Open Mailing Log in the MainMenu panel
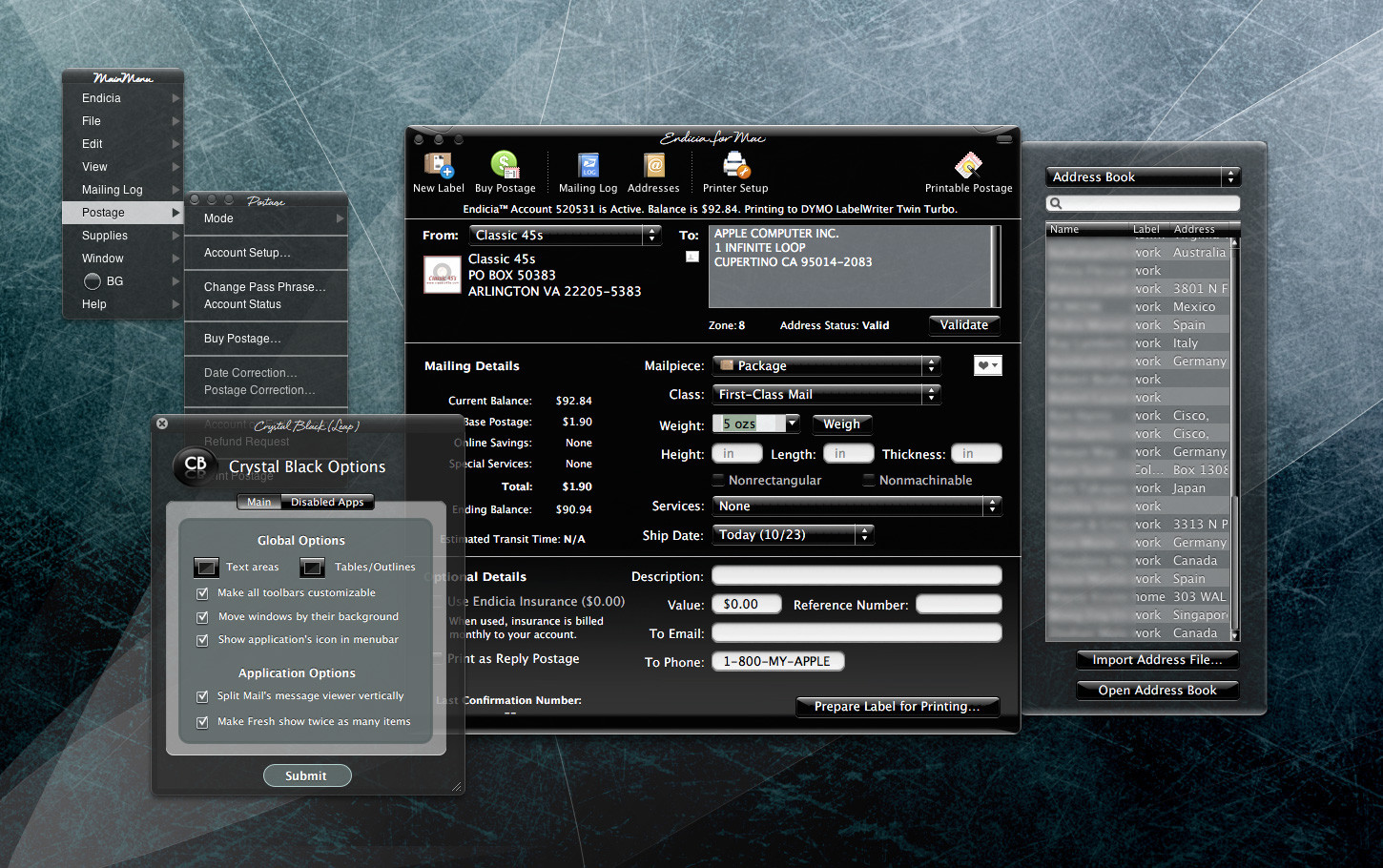Screen dimensions: 1383x868 coord(123,190)
